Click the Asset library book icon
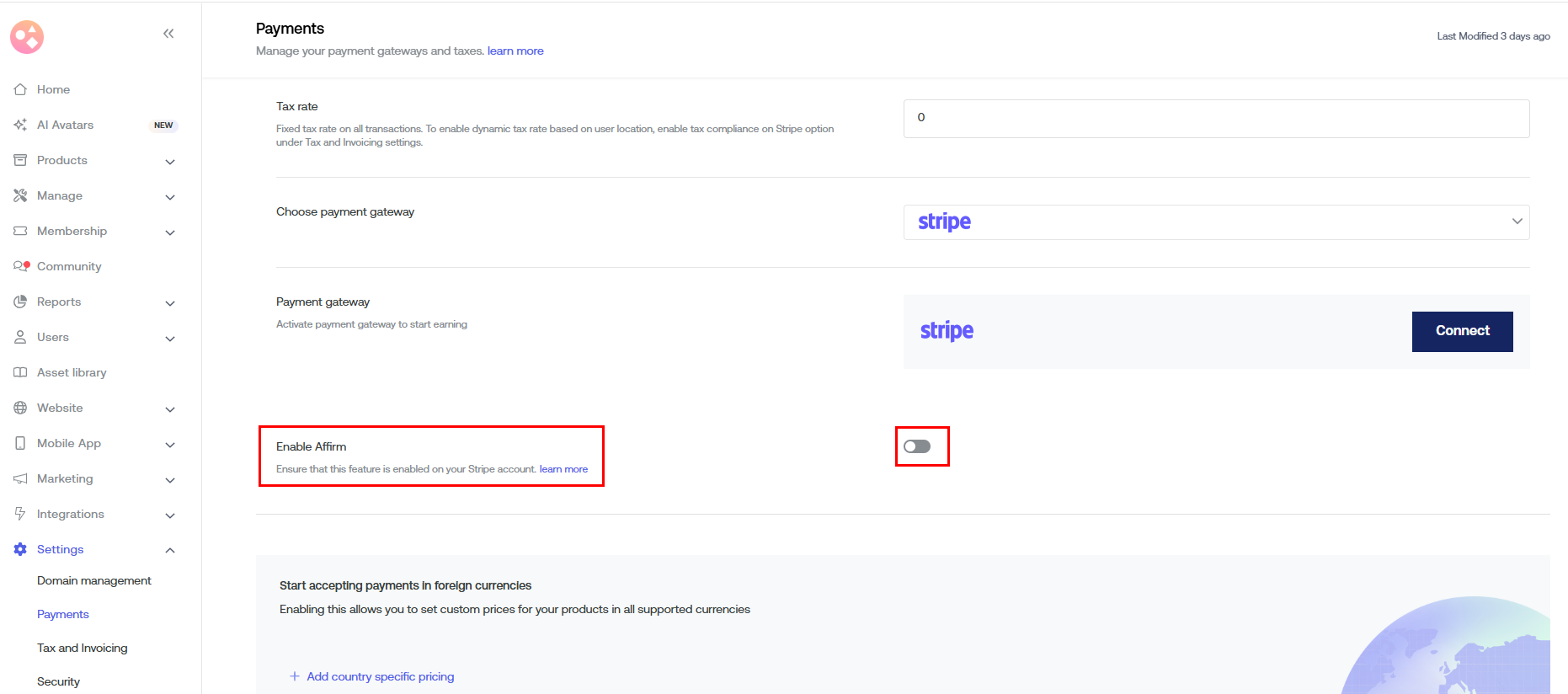This screenshot has height=694, width=1568. pos(20,372)
